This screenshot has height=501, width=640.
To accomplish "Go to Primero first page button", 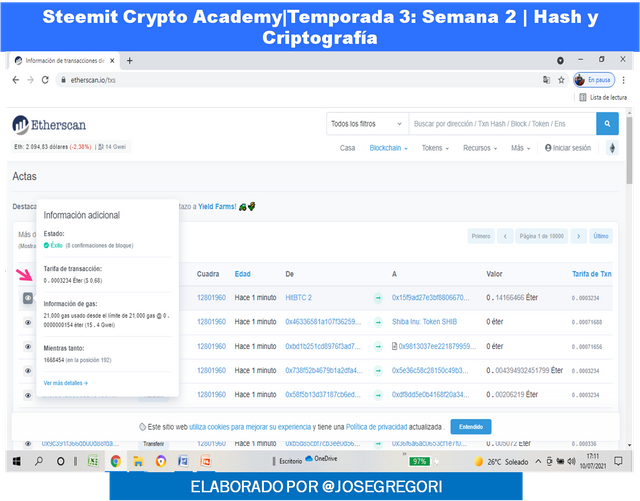I will click(x=481, y=236).
